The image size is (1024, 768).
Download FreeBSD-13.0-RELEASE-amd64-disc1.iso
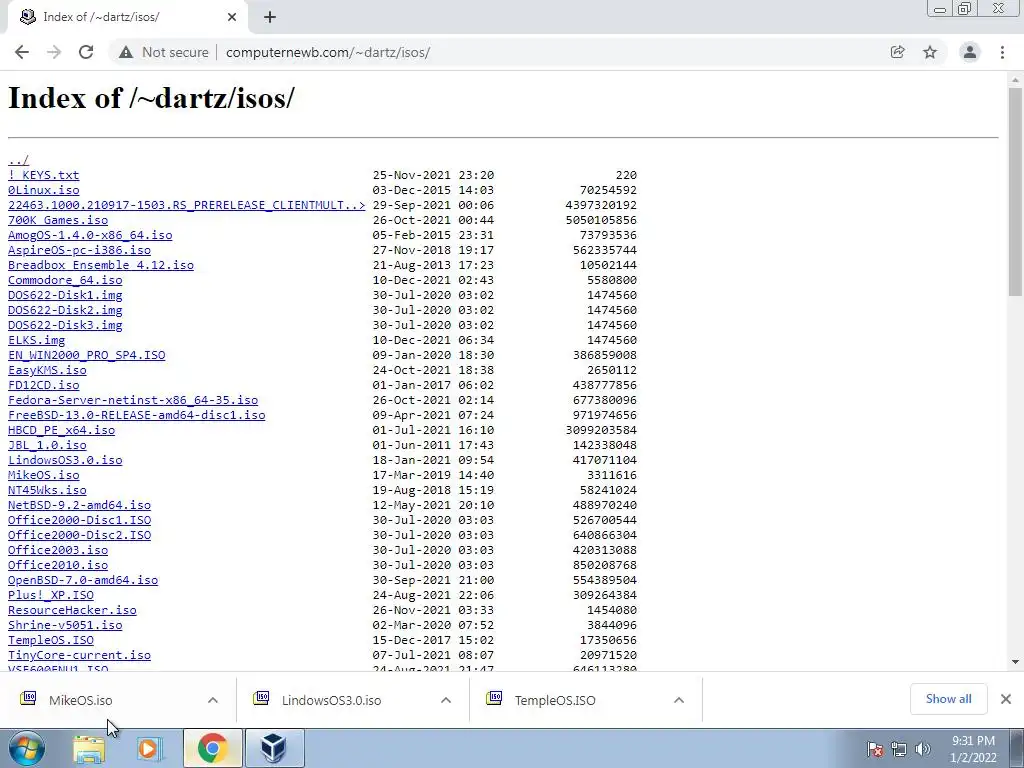(136, 415)
